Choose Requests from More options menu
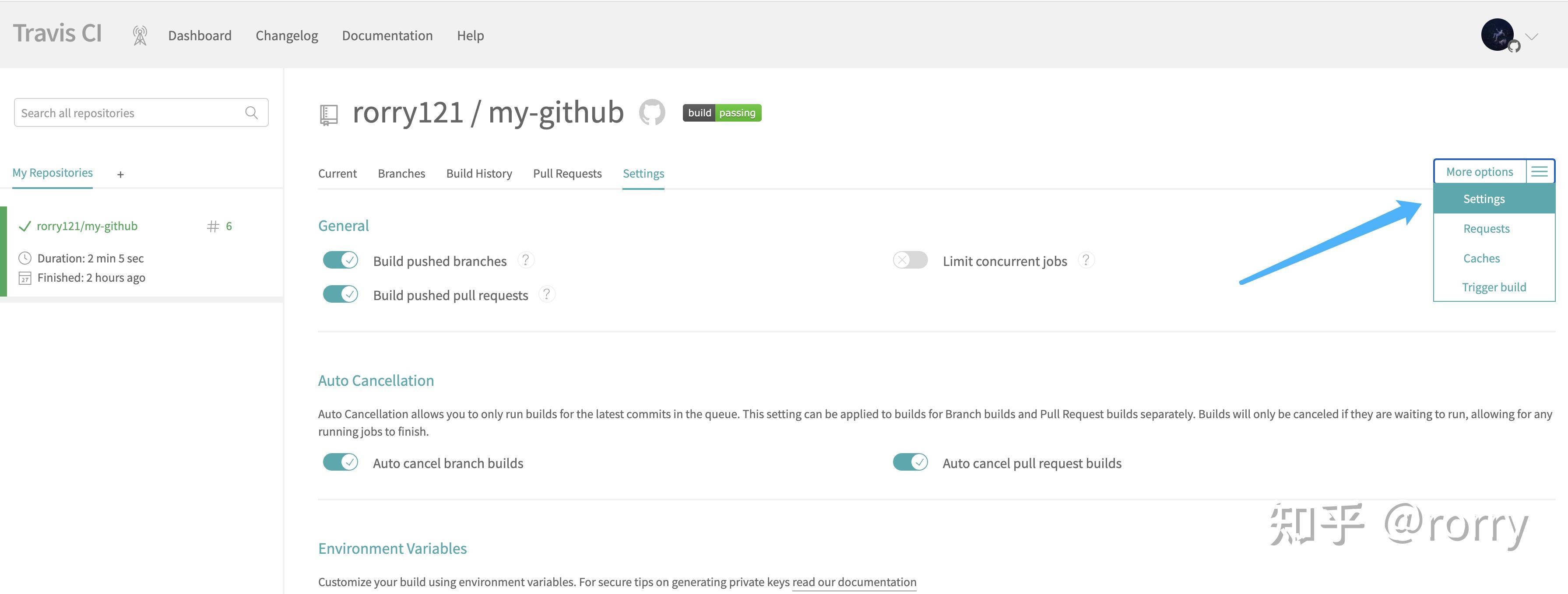1568x594 pixels. 1494,229
